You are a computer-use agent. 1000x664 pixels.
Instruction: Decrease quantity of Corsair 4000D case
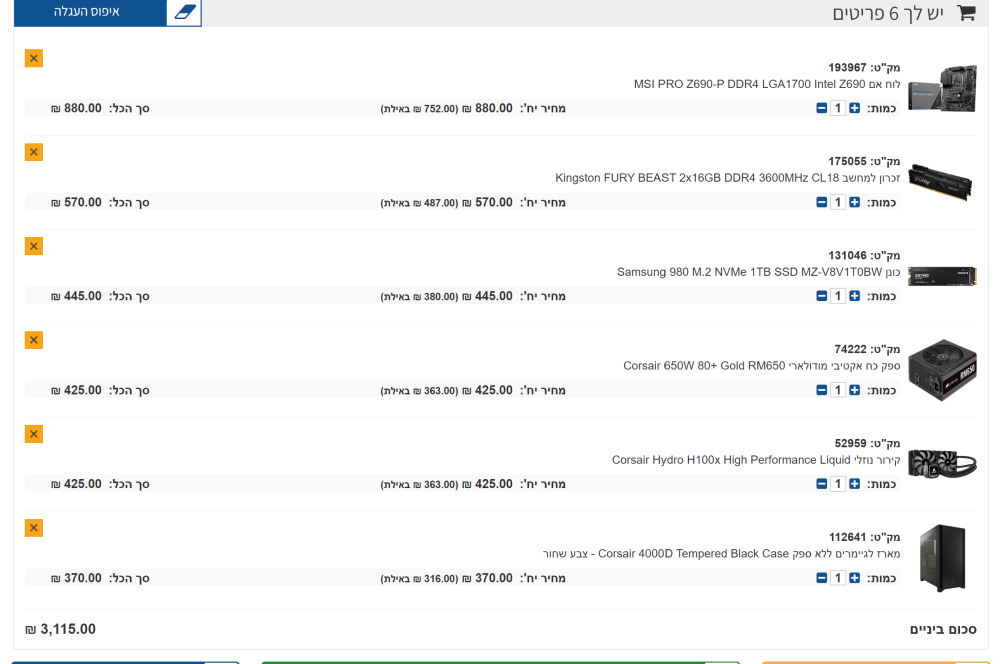[821, 578]
